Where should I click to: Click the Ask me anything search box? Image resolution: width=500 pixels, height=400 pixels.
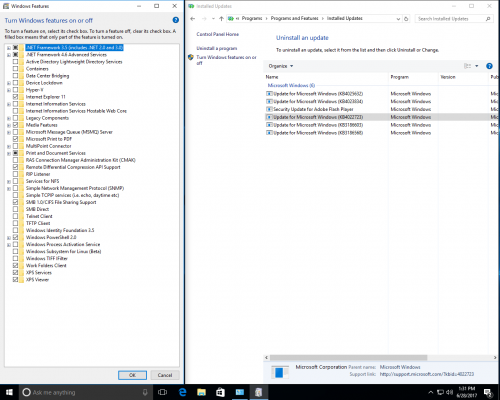coord(86,392)
